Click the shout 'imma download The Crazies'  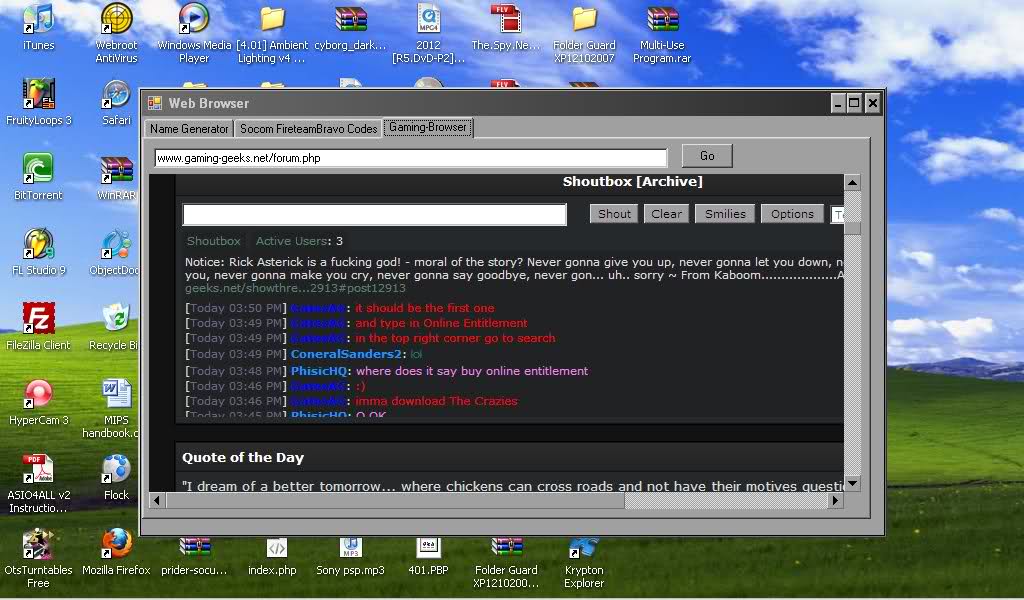click(x=436, y=401)
